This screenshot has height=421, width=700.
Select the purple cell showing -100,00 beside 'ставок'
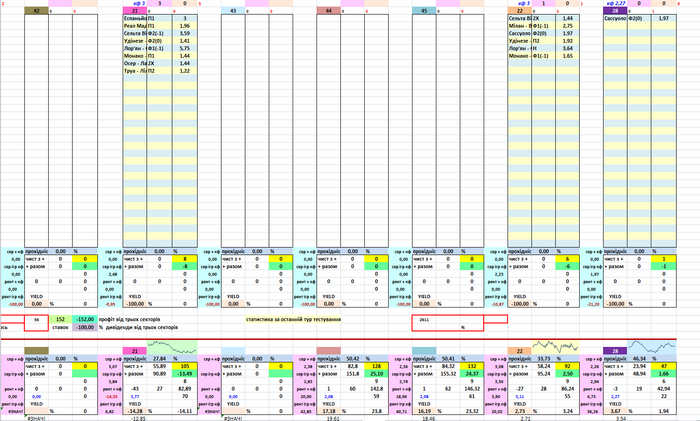point(85,327)
